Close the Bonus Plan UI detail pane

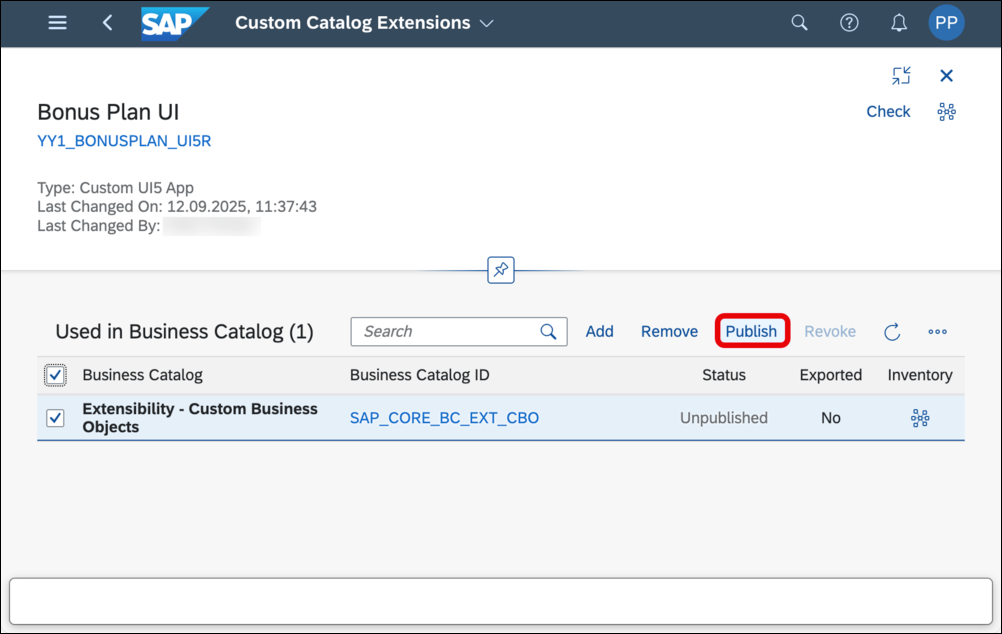click(x=946, y=75)
